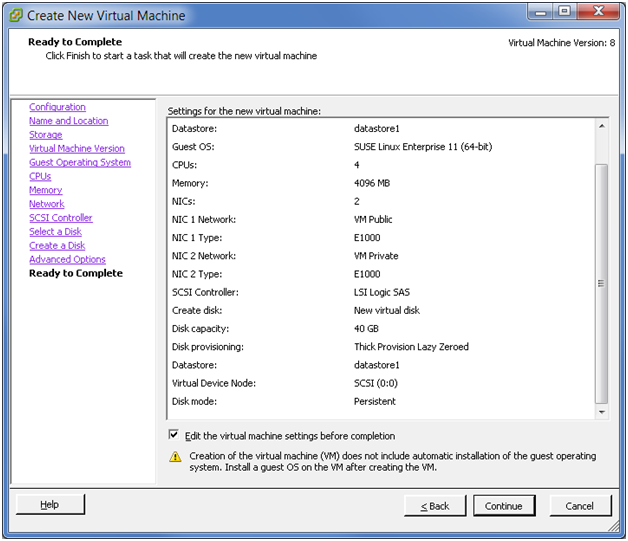Click the yellow warning triangle icon

tap(175, 457)
